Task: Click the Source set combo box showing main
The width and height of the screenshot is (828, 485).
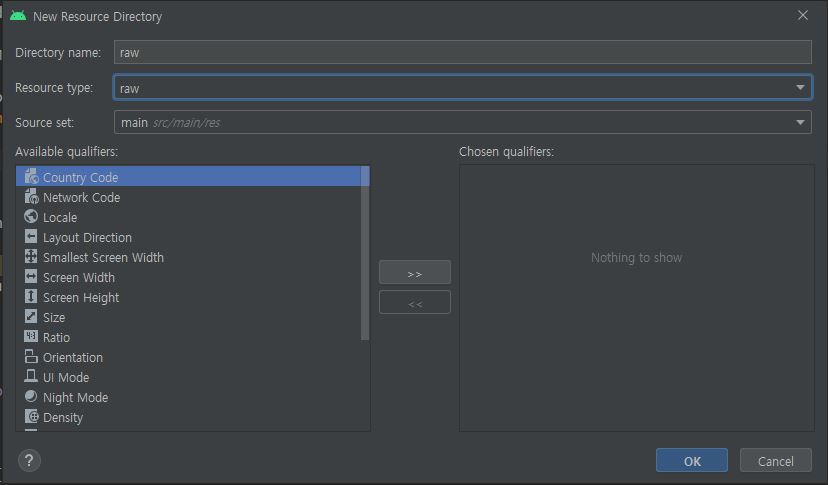Action: pyautogui.click(x=463, y=122)
